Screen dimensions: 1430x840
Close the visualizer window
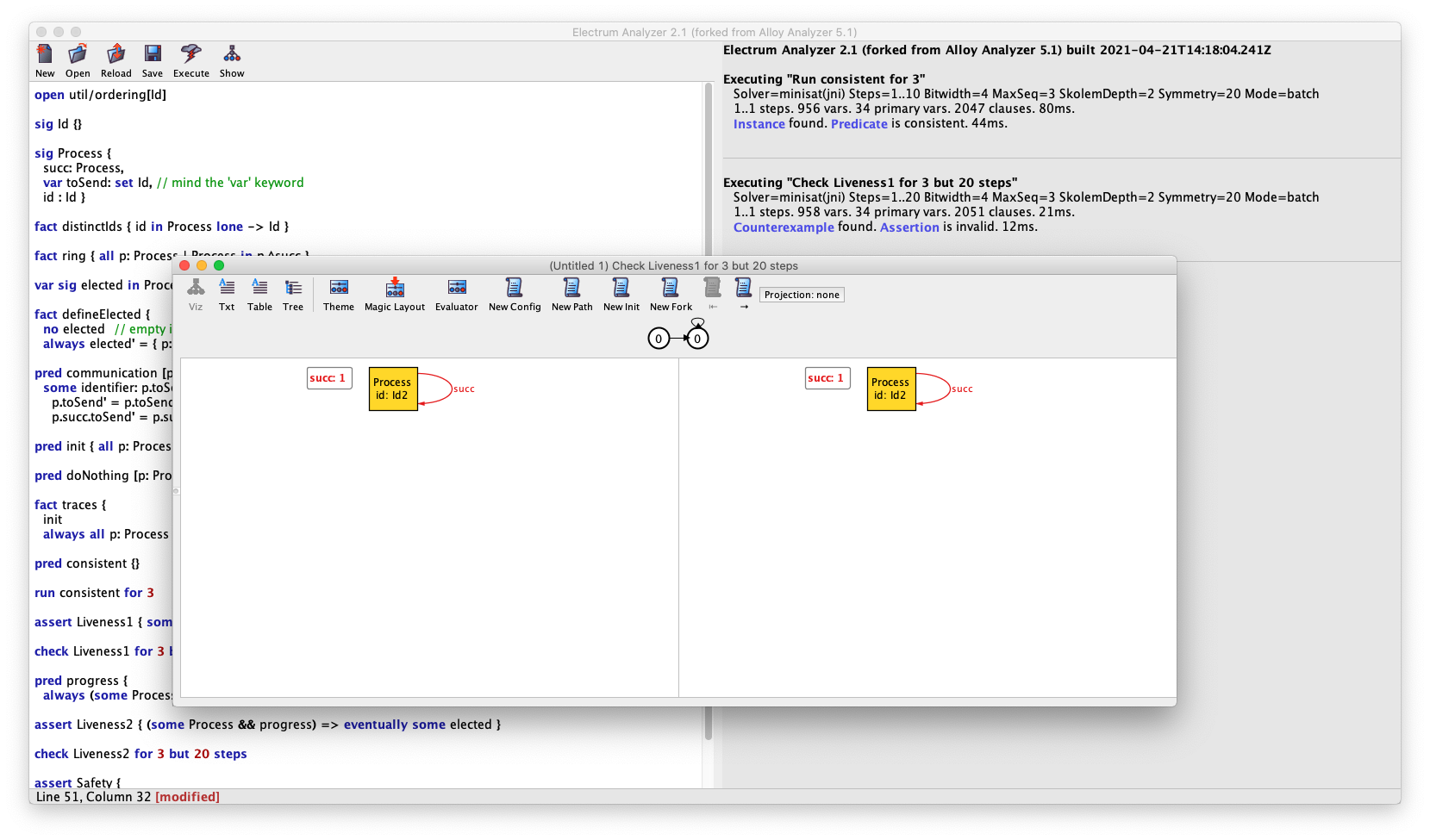[x=184, y=265]
